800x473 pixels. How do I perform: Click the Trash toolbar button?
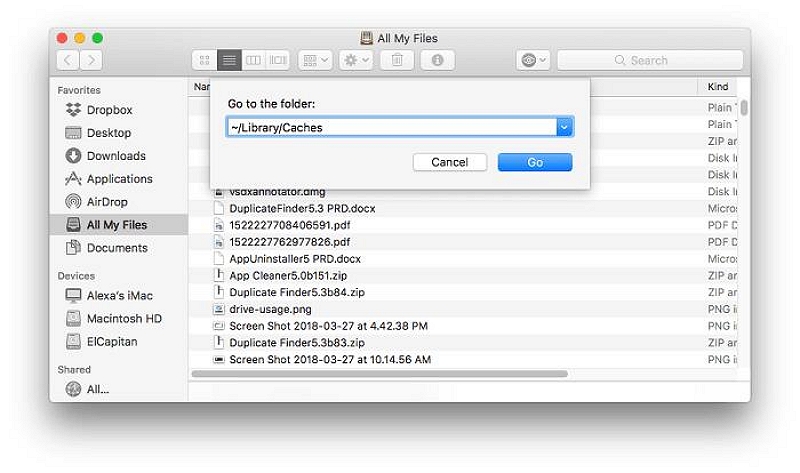click(397, 60)
